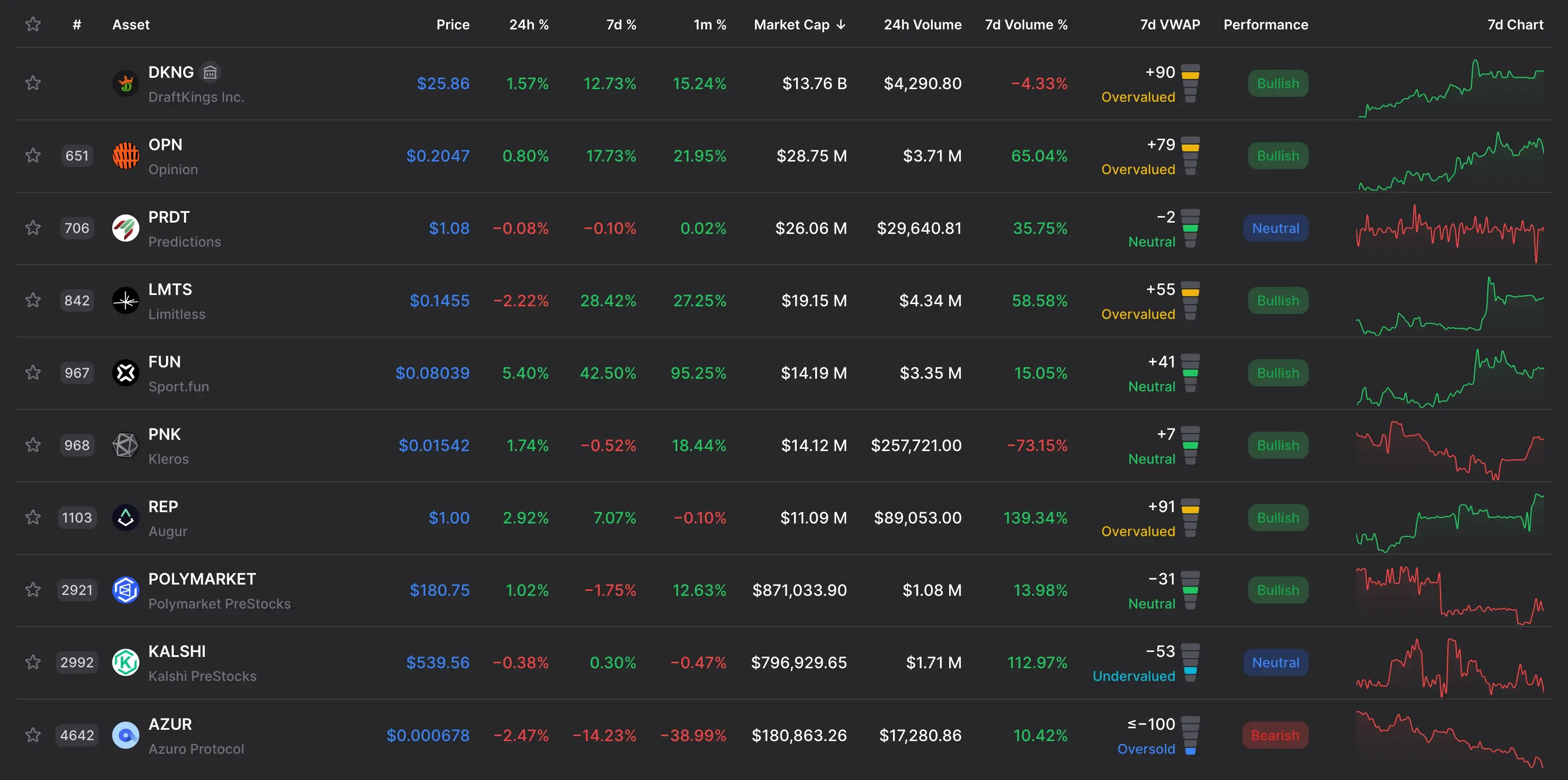Click the REP VWAP gauge indicator
1568x780 pixels.
[1190, 518]
